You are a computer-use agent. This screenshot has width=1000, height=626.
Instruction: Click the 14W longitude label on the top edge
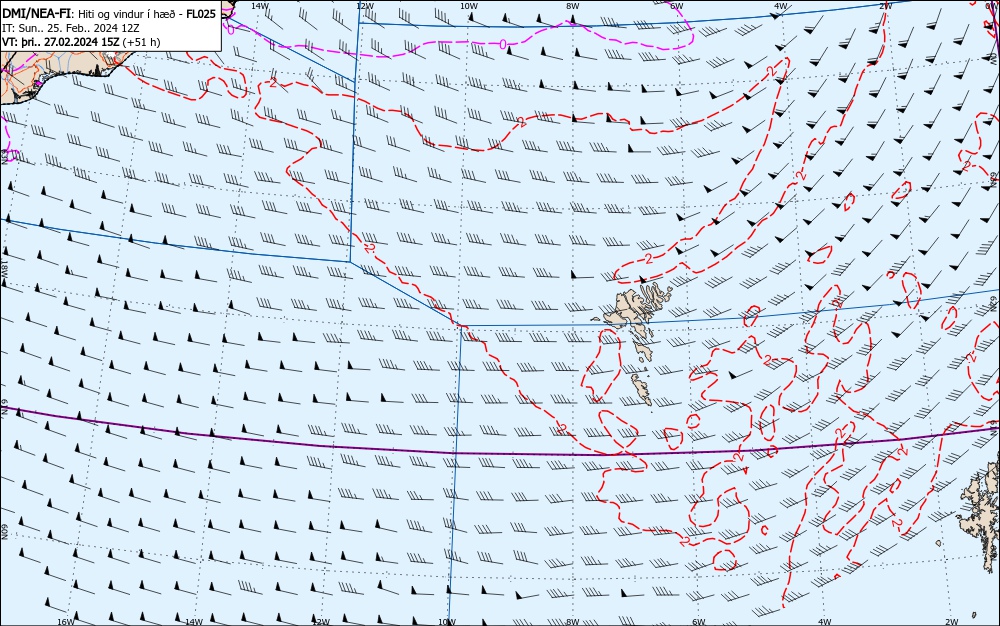pos(259,6)
